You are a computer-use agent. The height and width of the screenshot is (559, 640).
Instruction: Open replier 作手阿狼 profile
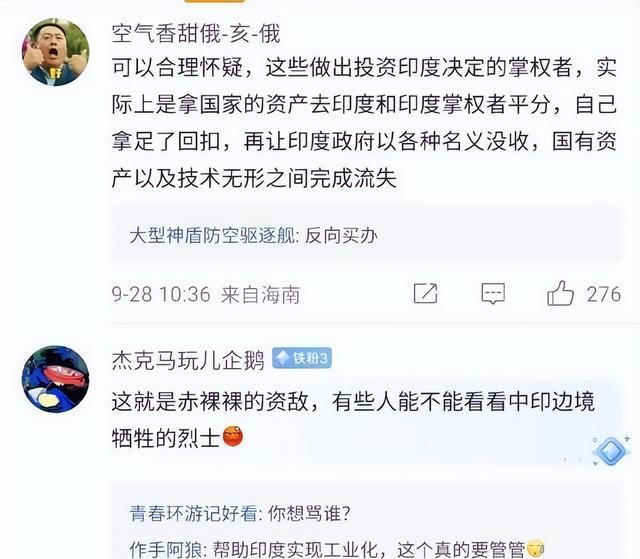pos(166,549)
